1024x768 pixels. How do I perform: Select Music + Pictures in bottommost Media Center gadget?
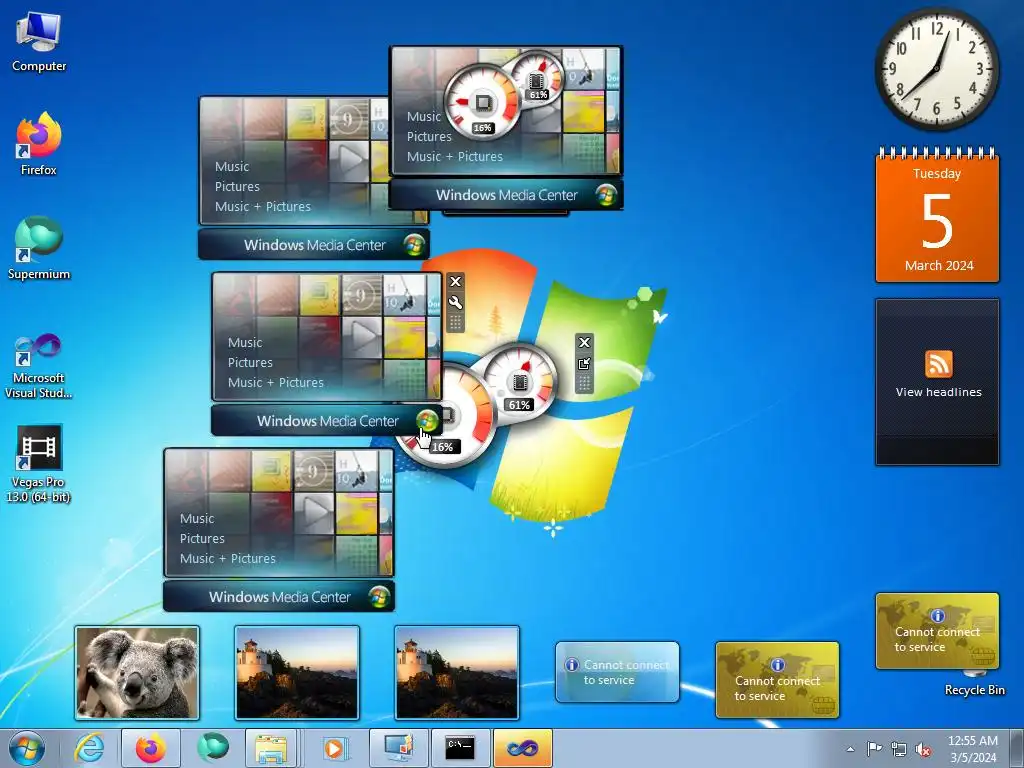(x=228, y=559)
